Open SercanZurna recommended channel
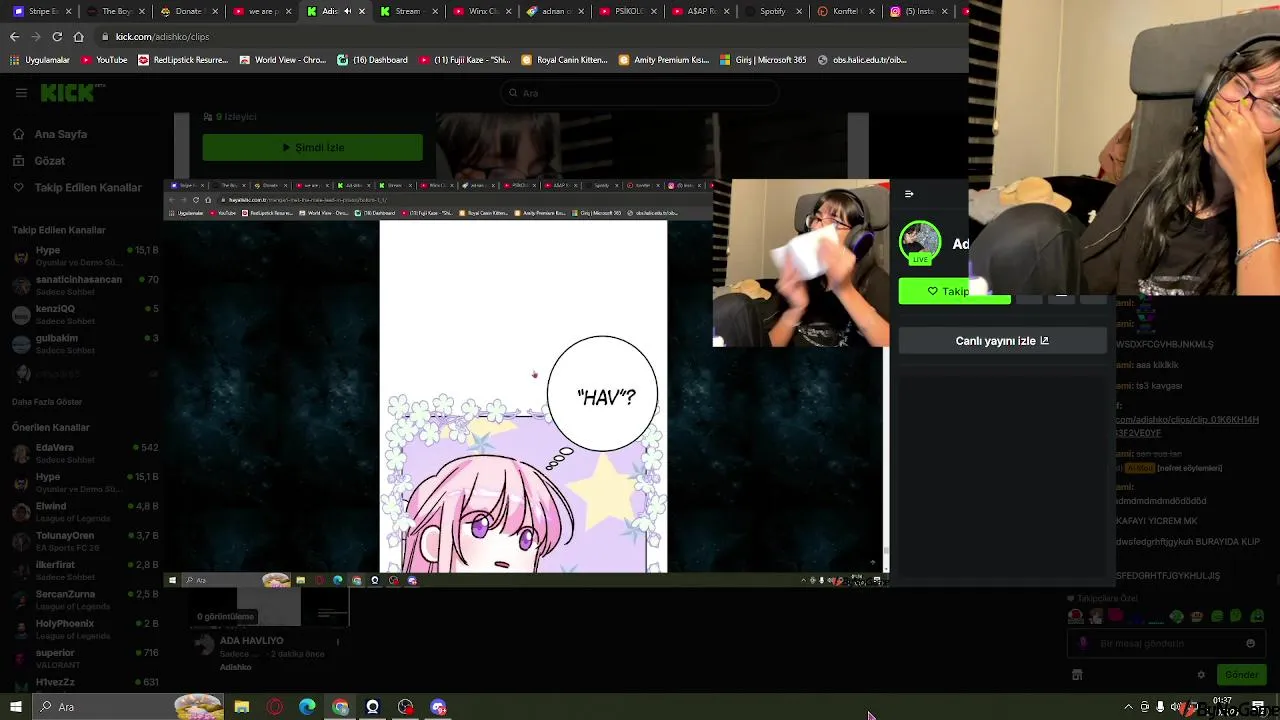The width and height of the screenshot is (1280, 720). click(x=85, y=599)
